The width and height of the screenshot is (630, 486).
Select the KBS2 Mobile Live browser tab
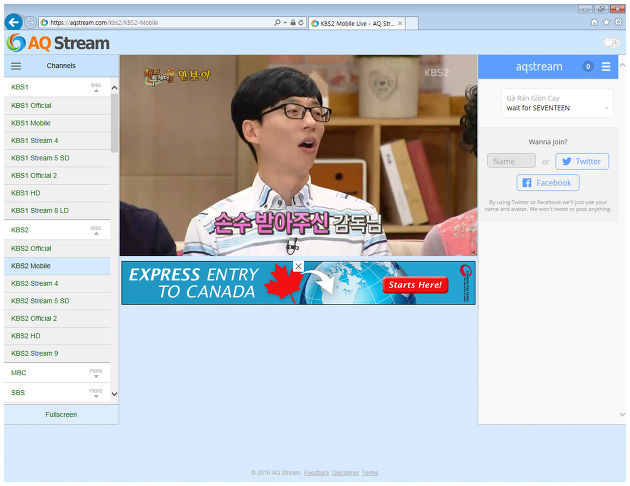pyautogui.click(x=356, y=23)
